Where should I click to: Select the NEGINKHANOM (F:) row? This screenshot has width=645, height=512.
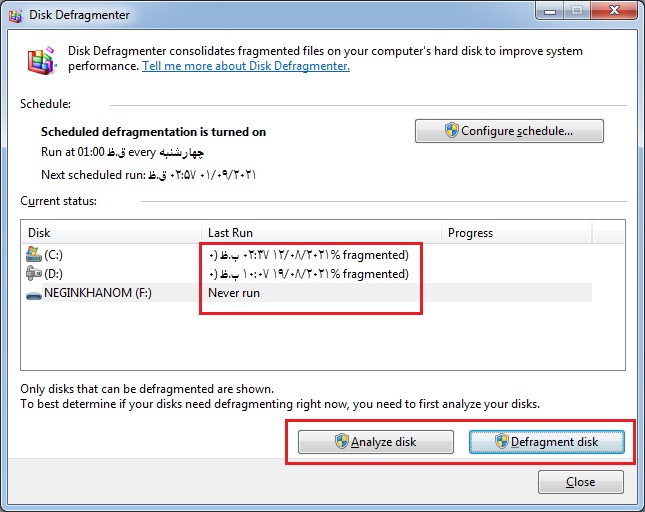101,294
